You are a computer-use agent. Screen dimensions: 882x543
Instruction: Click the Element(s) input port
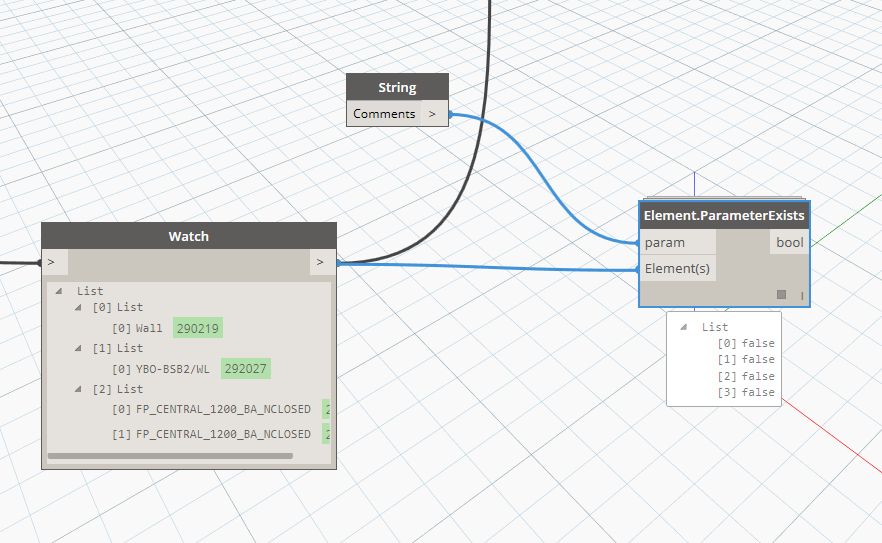pyautogui.click(x=678, y=268)
